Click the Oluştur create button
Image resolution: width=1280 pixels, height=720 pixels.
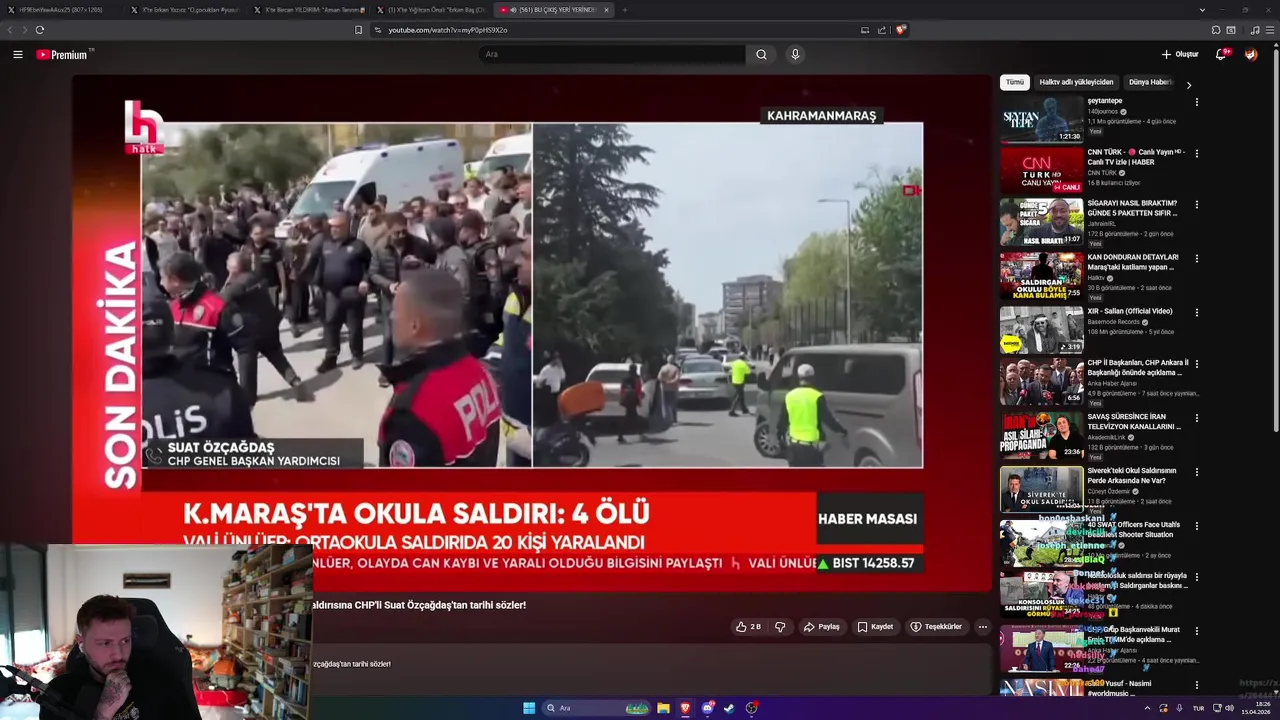(1180, 54)
